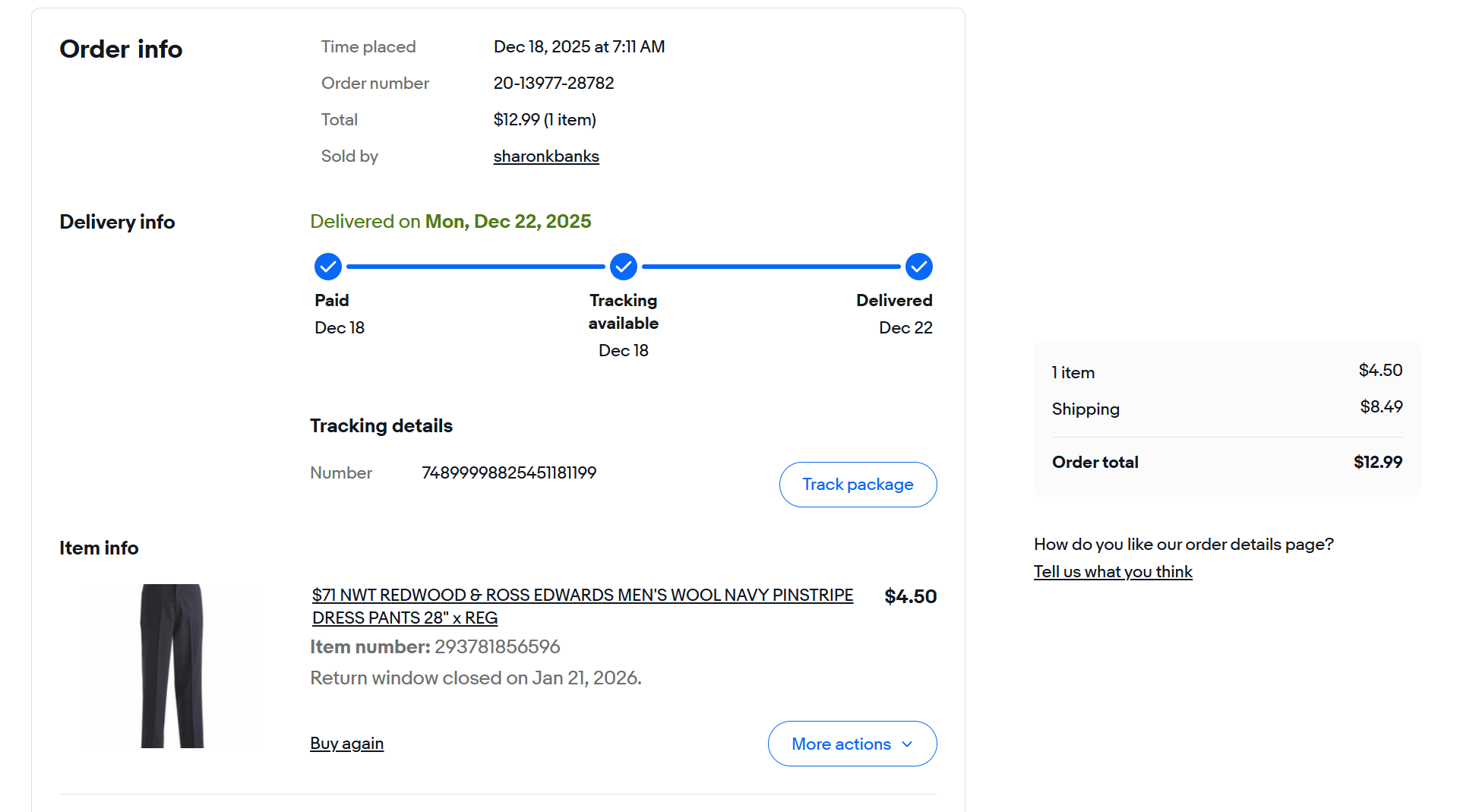Click the Order total $12.99 amount
Screen dimensions: 1479x812
[1377, 463]
